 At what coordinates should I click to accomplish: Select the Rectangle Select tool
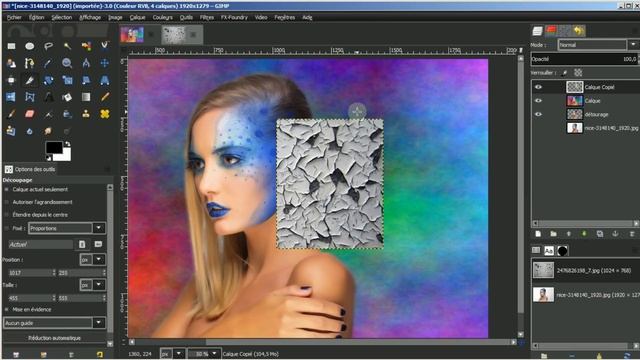coord(11,46)
